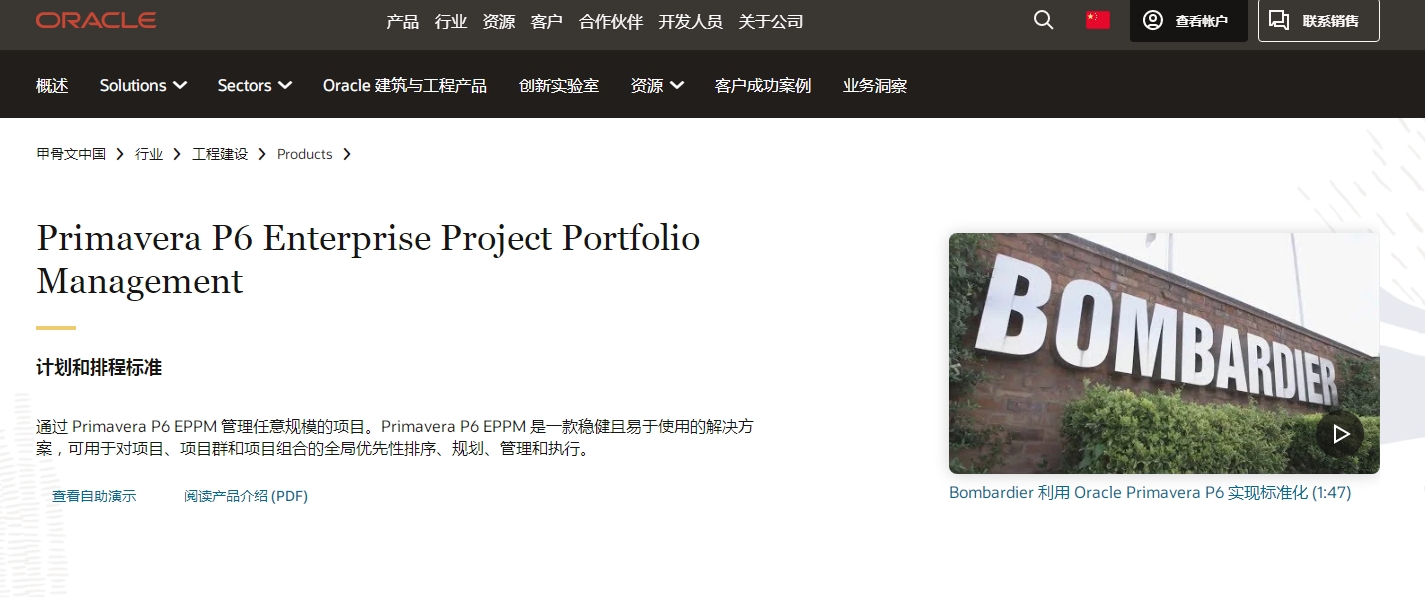Select the 概述 tab
The height and width of the screenshot is (597, 1425).
point(52,86)
